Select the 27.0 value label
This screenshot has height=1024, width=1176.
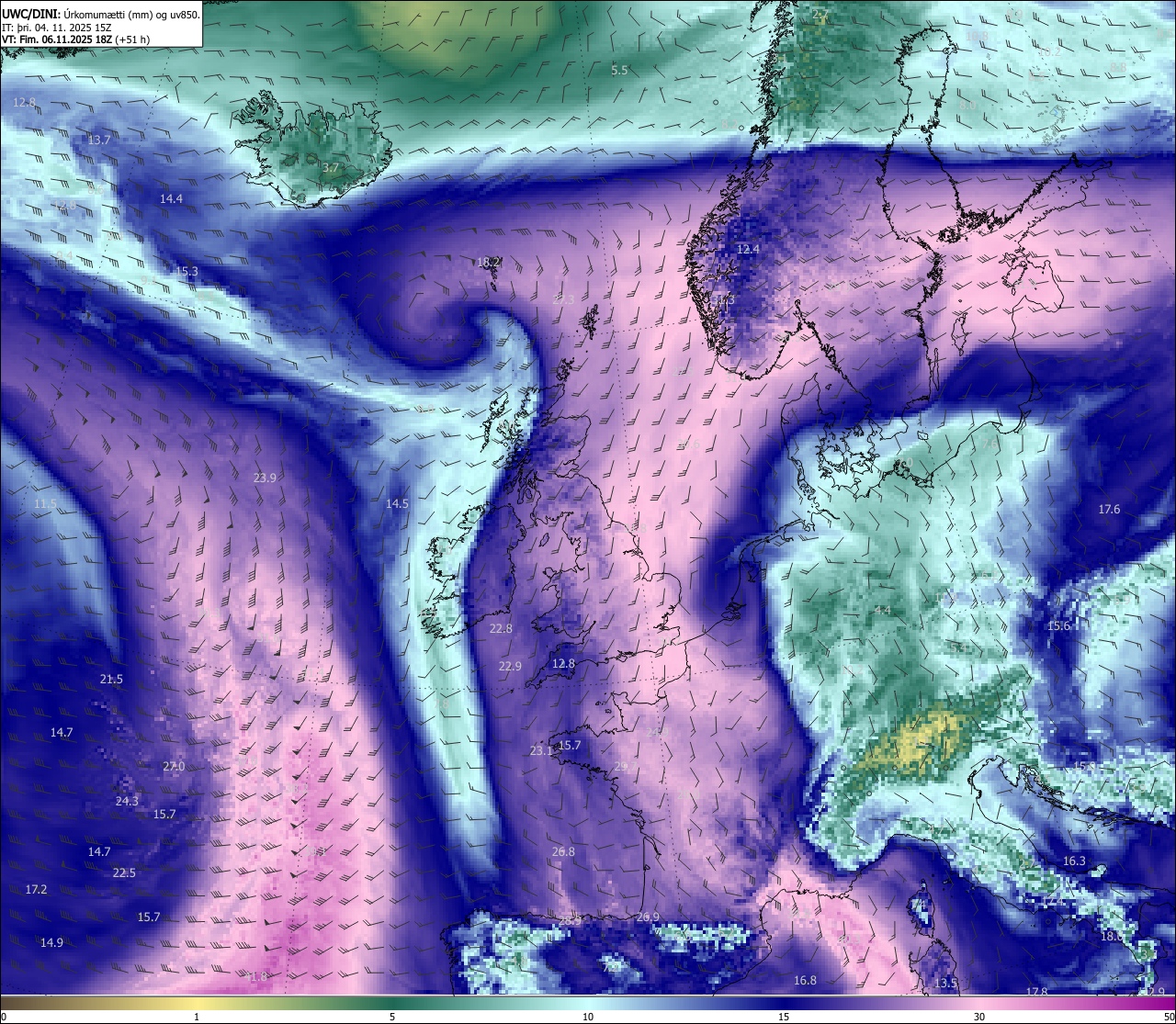pyautogui.click(x=174, y=766)
